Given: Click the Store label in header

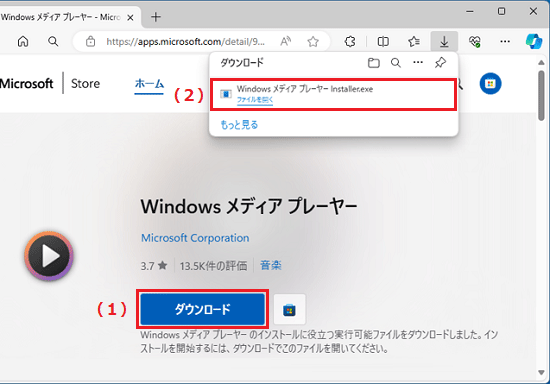Looking at the screenshot, I should pyautogui.click(x=86, y=83).
